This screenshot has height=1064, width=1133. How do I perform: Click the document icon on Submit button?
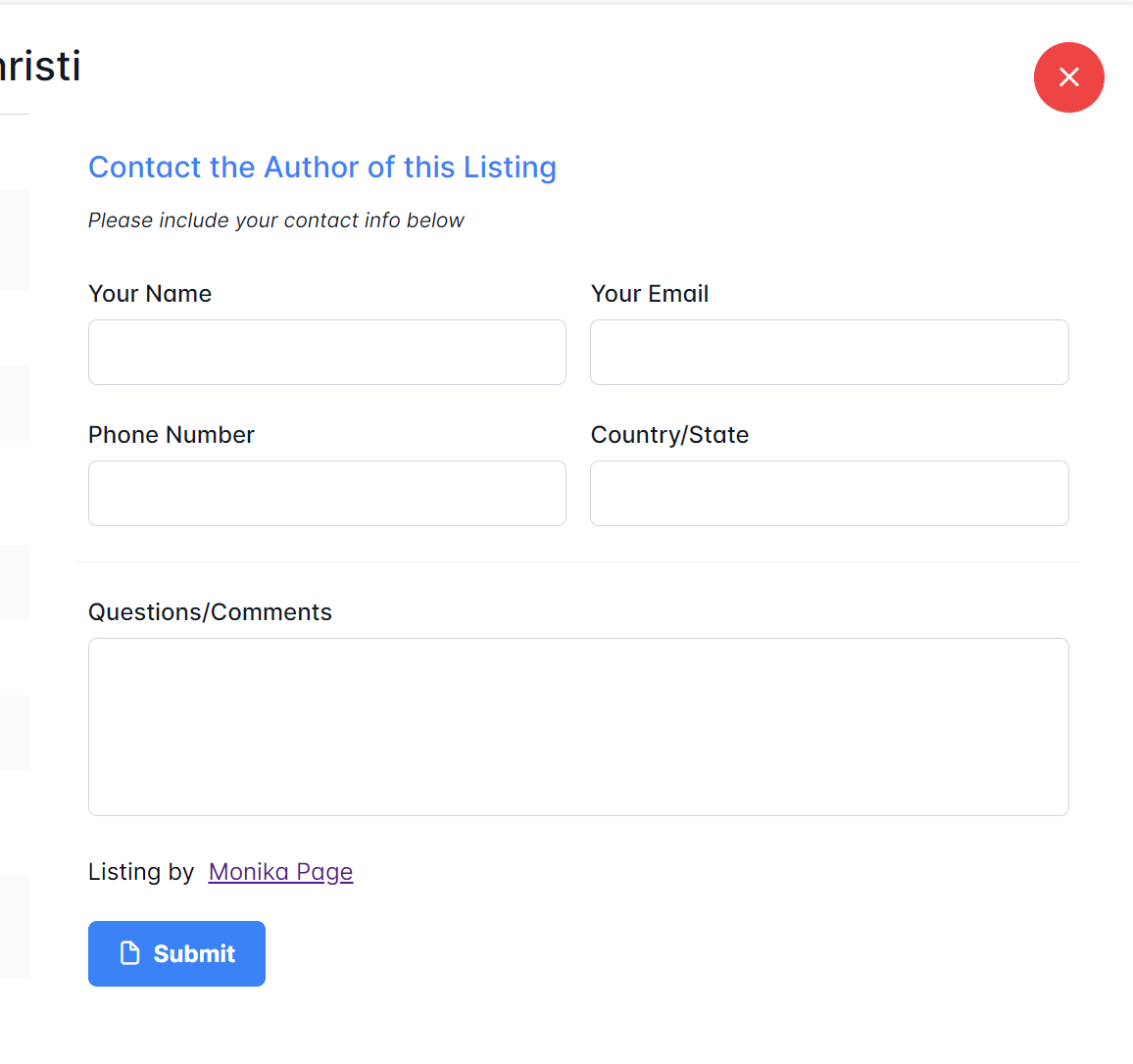click(x=129, y=953)
